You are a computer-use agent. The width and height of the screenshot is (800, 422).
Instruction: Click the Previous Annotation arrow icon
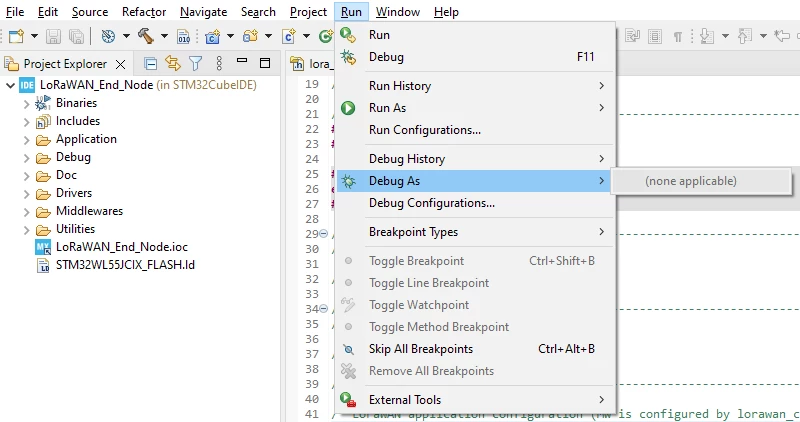(x=745, y=36)
